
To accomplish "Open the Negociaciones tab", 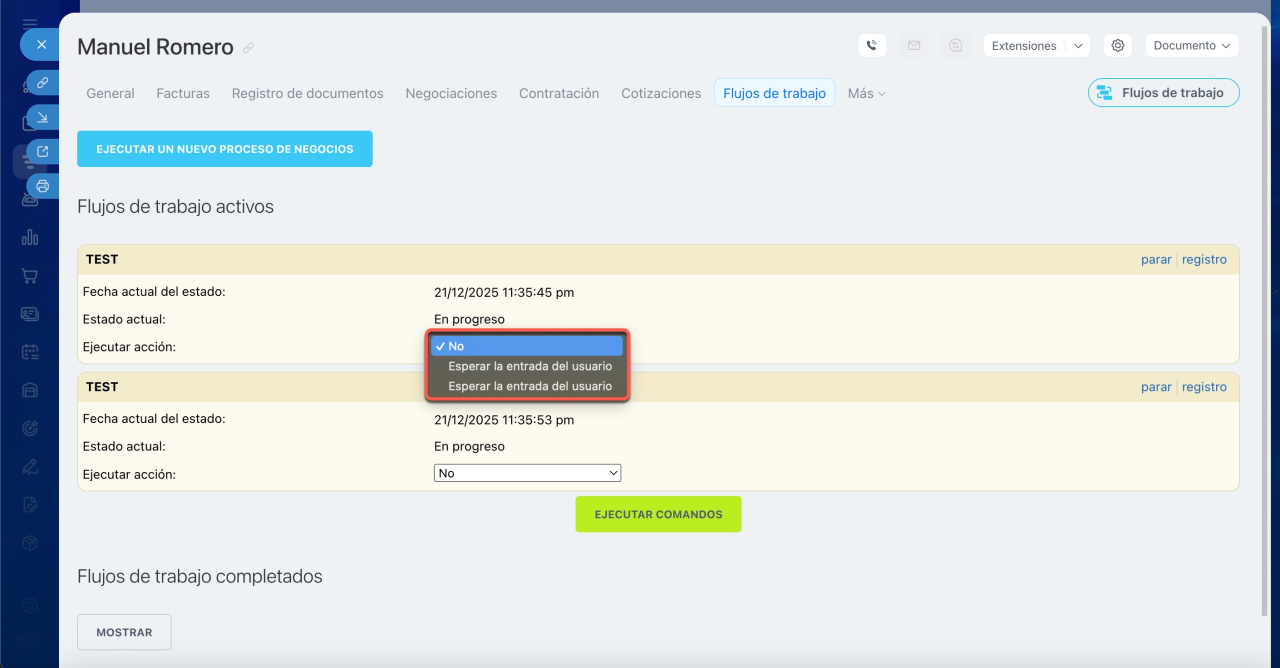I will click(451, 93).
